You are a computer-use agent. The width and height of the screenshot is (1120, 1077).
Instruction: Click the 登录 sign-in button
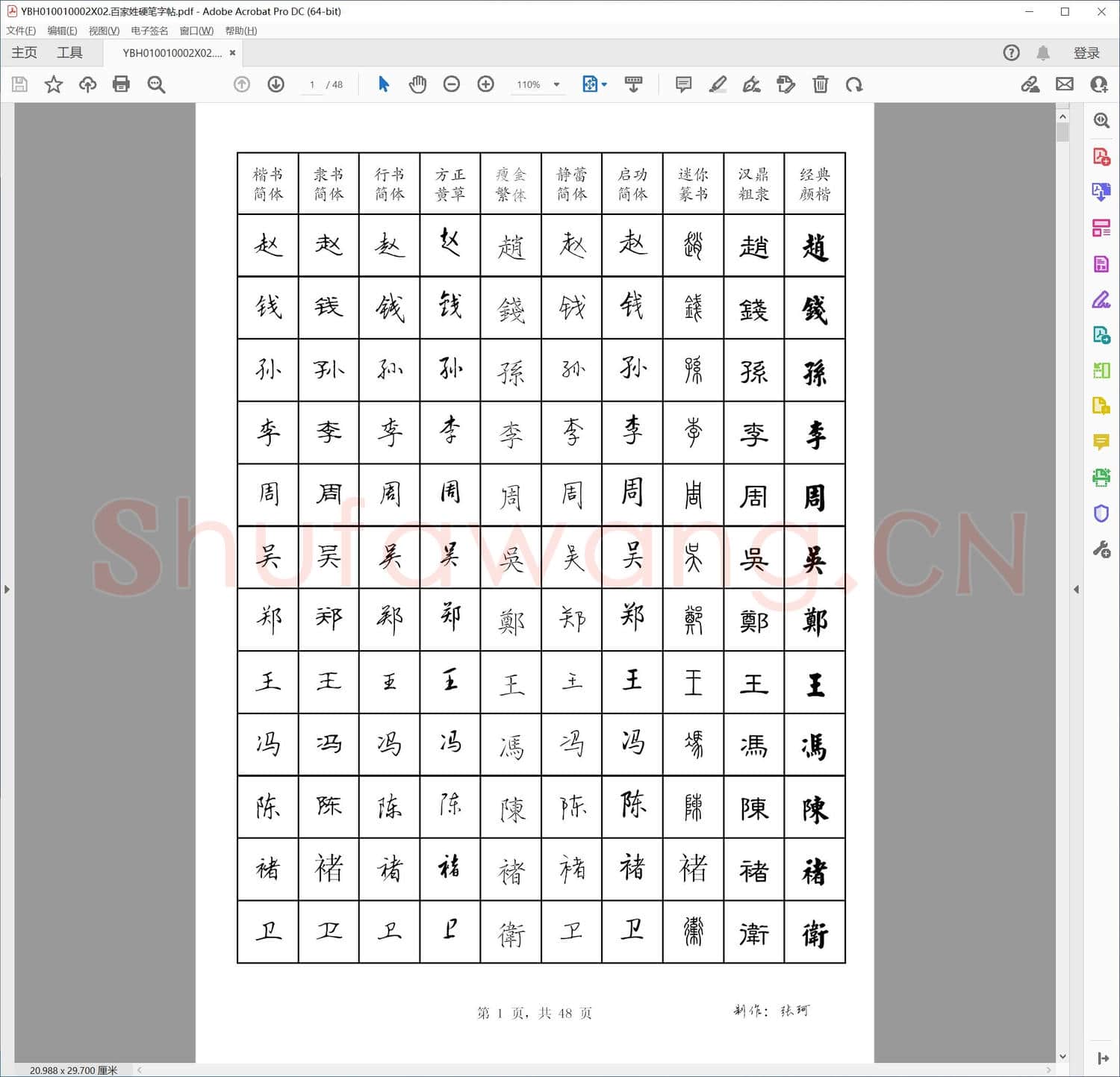pos(1086,53)
